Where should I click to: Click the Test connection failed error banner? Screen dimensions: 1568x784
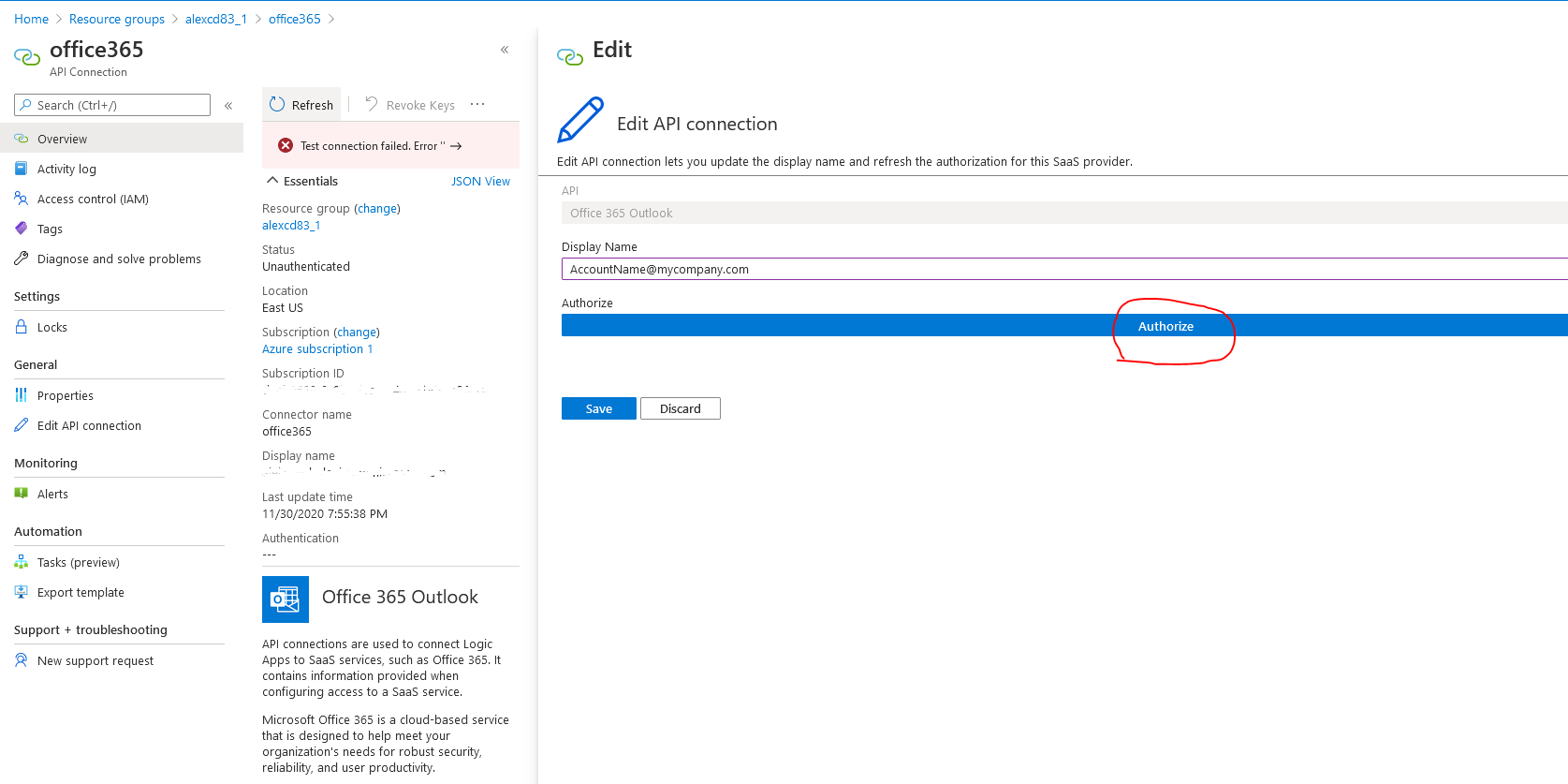[390, 145]
